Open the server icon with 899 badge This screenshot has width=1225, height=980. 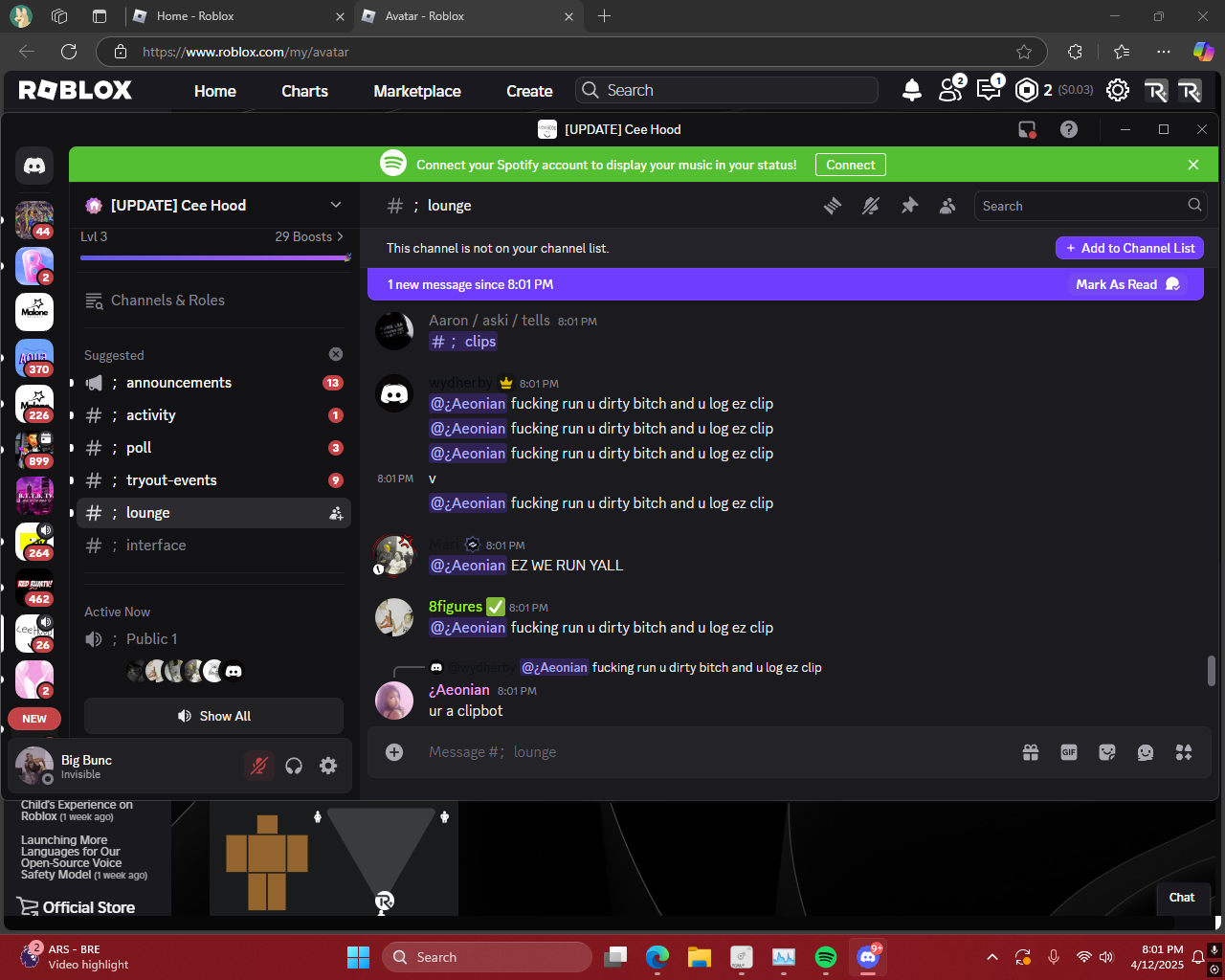coord(34,450)
